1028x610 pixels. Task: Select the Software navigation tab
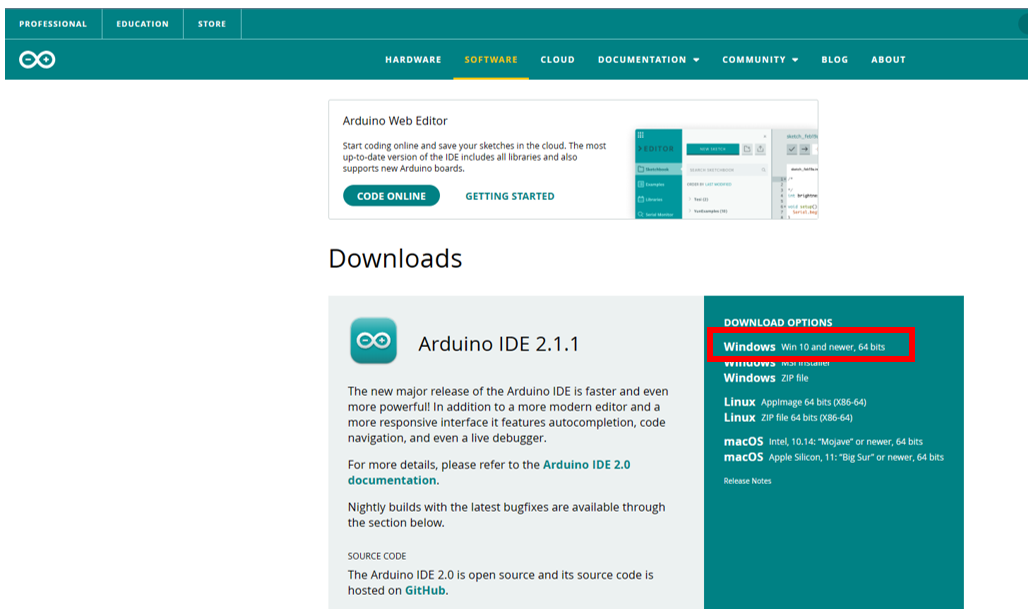click(491, 60)
